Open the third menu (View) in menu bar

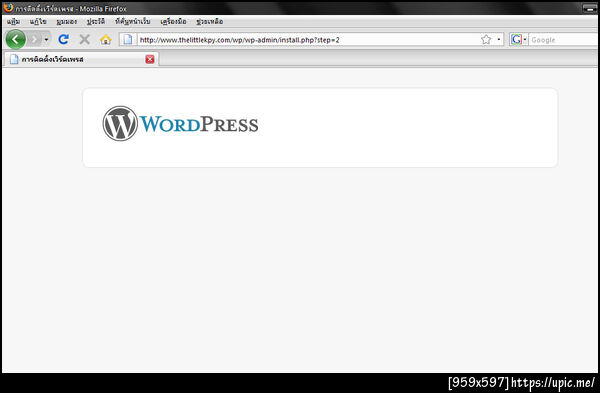[67, 21]
